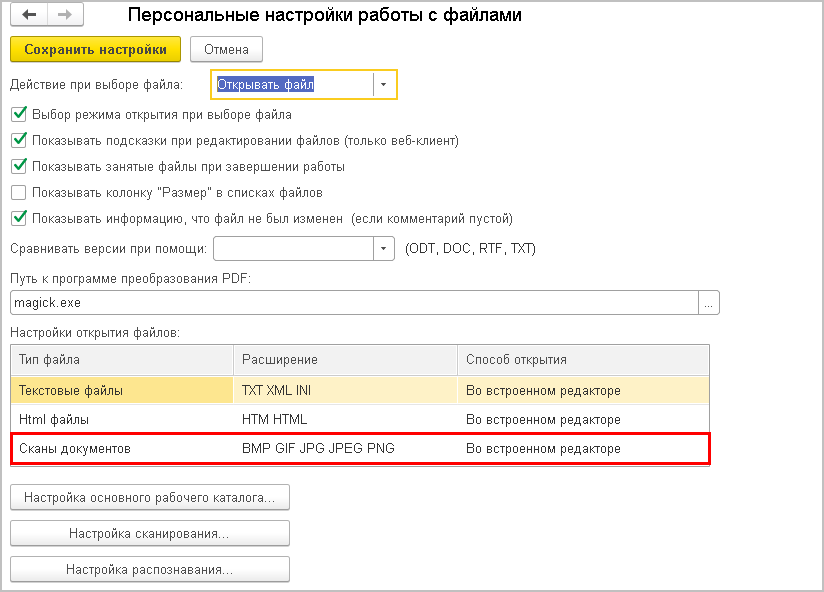Image resolution: width=824 pixels, height=592 pixels.
Task: Click the "Сохранить настройки" button
Action: 95,49
